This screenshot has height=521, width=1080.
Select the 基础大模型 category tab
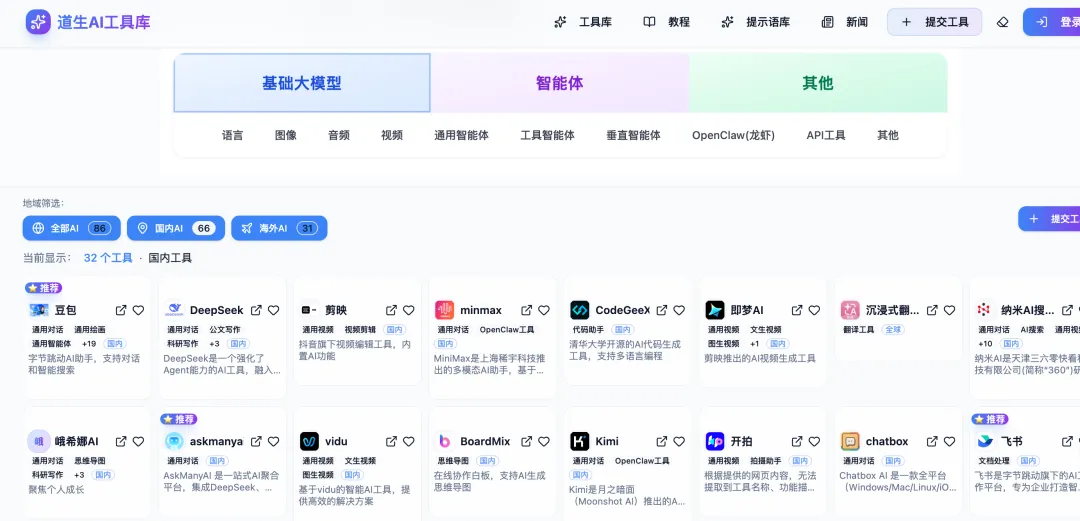[302, 83]
